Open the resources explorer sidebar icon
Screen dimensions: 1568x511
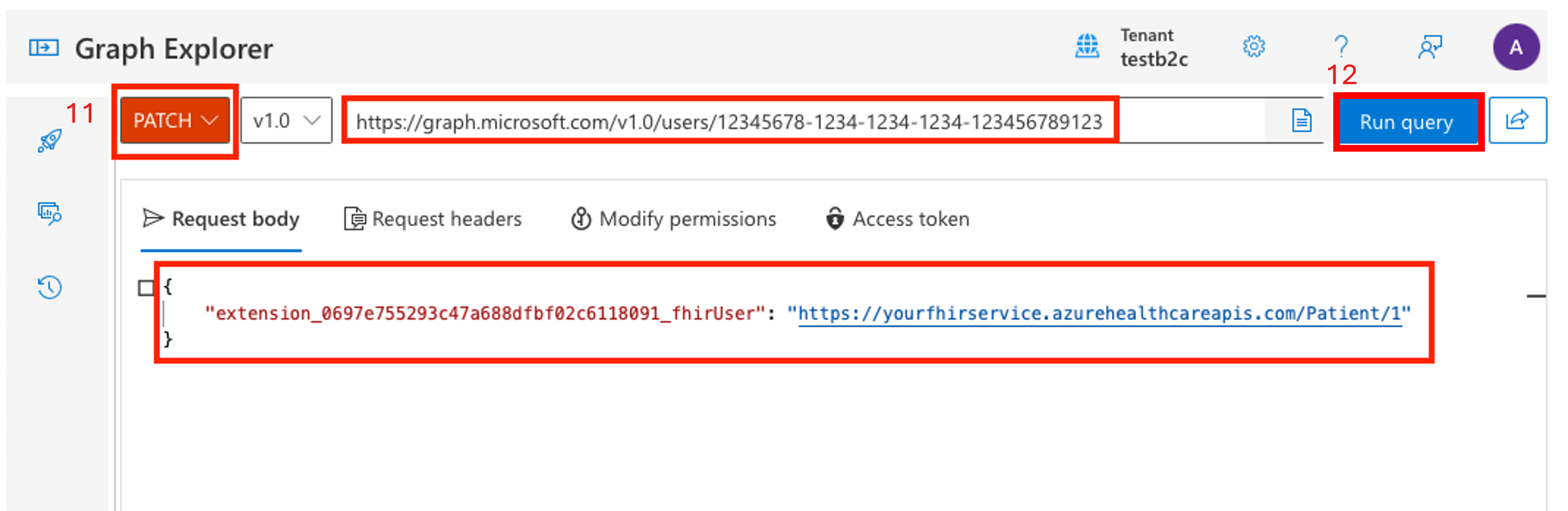coord(49,213)
